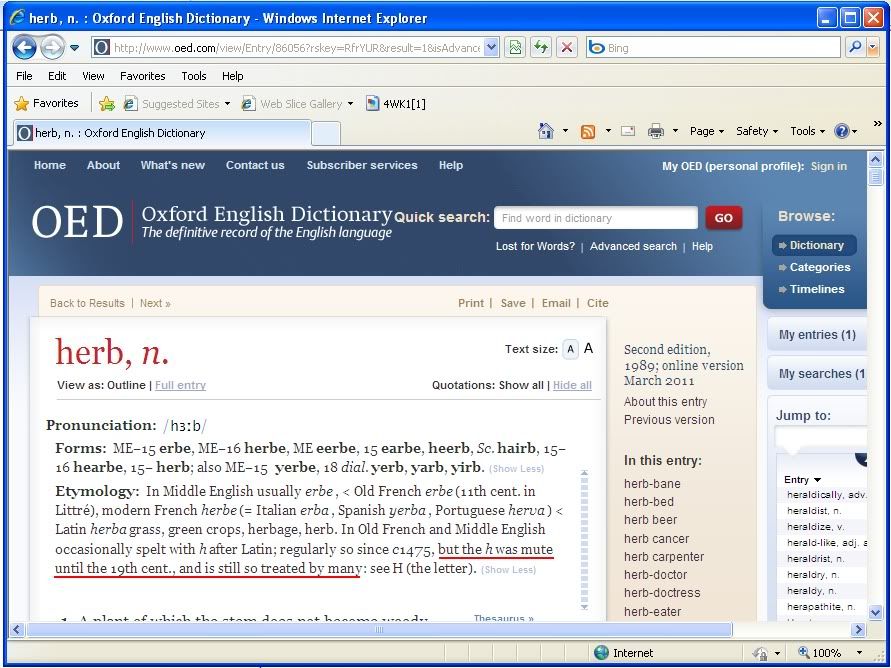Screen dimensions: 891x668
Task: Collapse Etymology section with Show Less
Action: coord(509,570)
